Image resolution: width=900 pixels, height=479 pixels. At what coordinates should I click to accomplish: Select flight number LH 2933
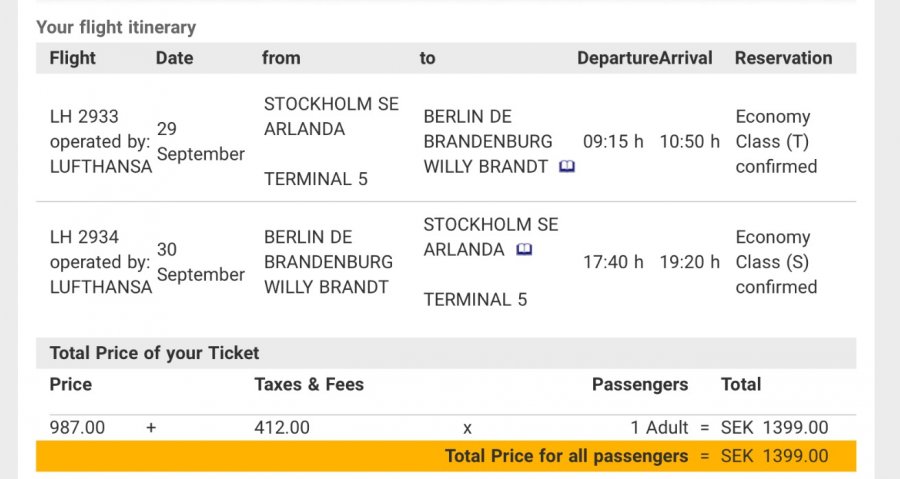click(84, 117)
